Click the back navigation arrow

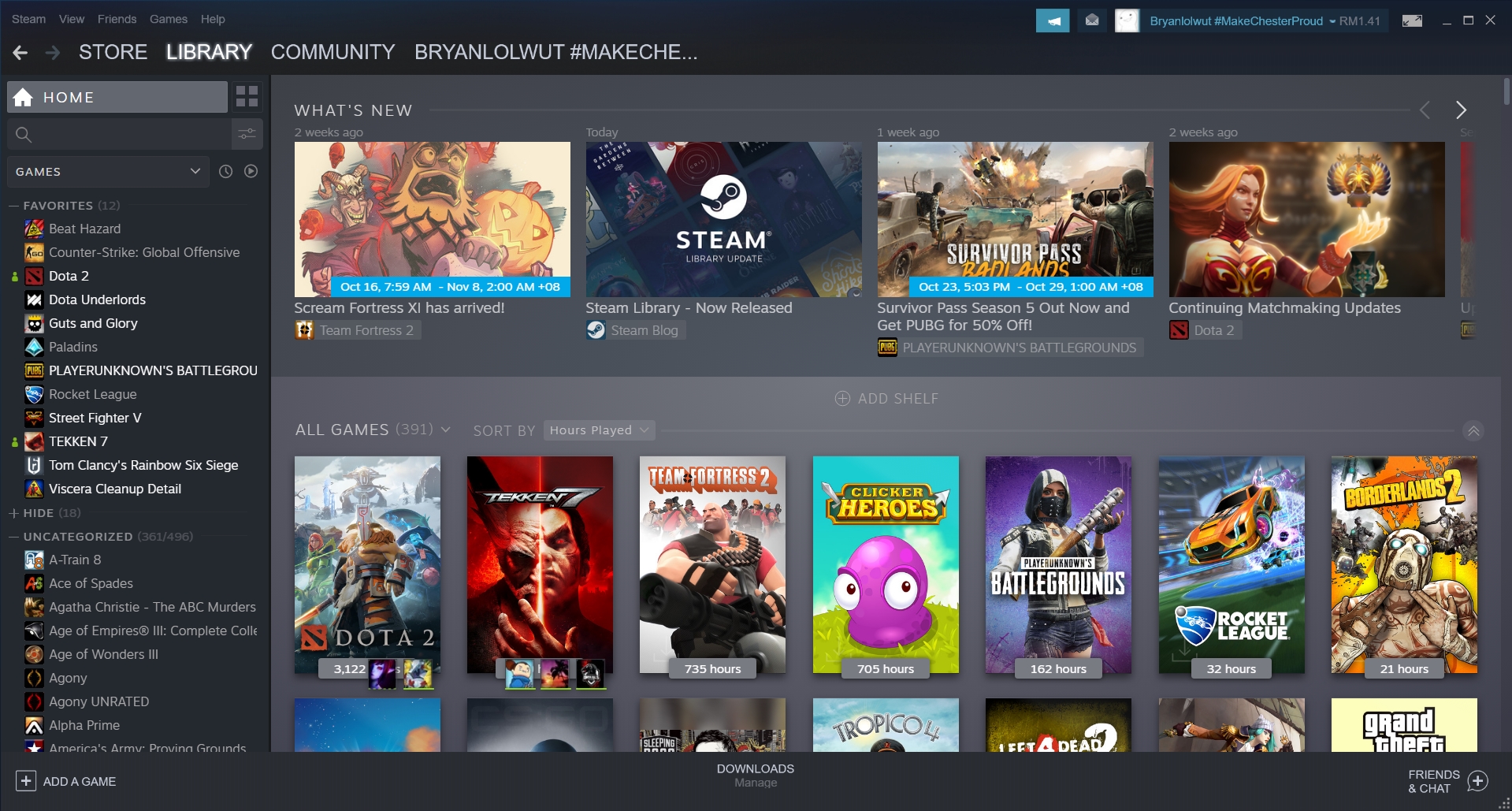(x=20, y=53)
